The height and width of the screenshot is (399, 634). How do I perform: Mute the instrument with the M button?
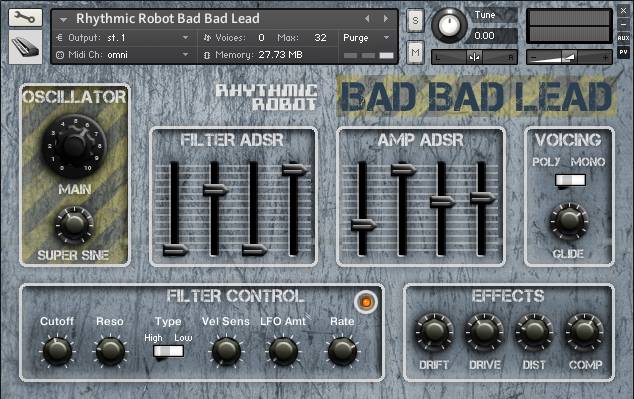415,52
